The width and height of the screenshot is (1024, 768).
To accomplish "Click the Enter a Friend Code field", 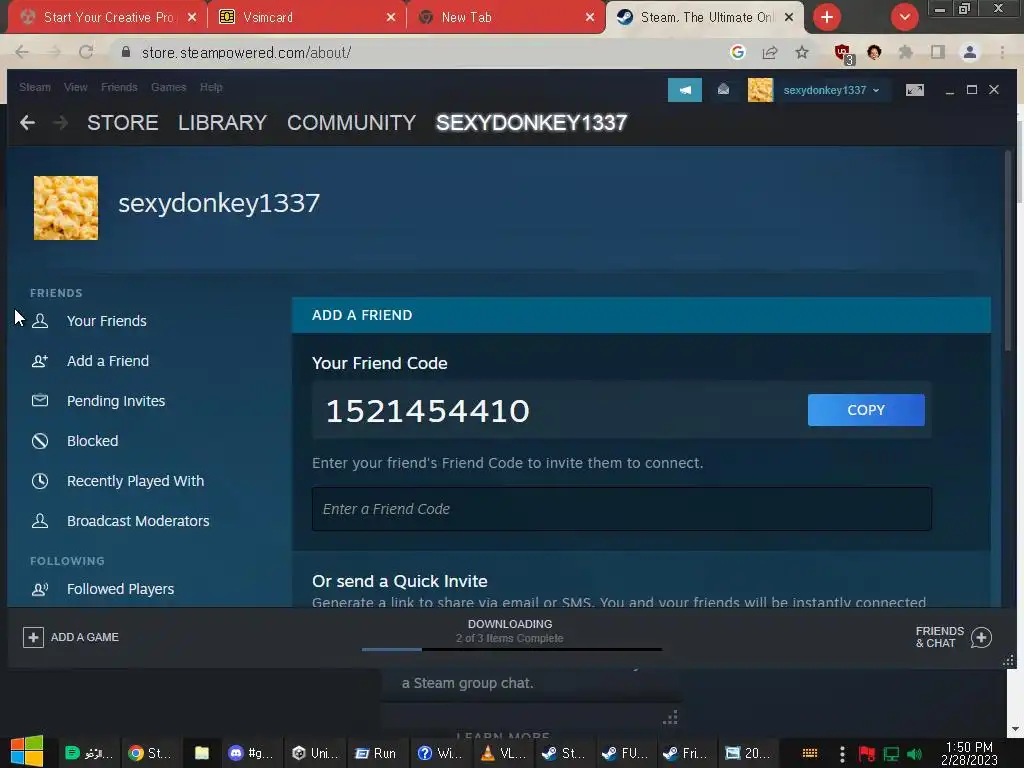I will coord(622,509).
